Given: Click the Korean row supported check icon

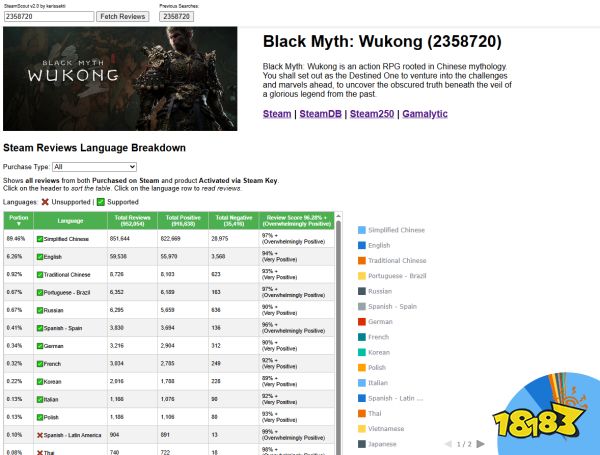Looking at the screenshot, I should point(40,382).
